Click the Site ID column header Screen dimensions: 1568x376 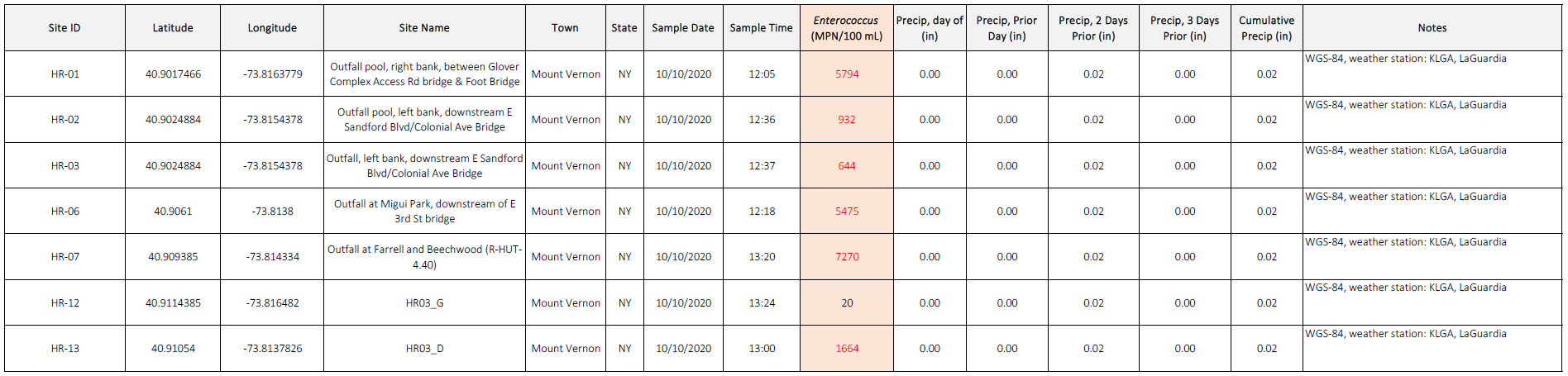click(65, 28)
